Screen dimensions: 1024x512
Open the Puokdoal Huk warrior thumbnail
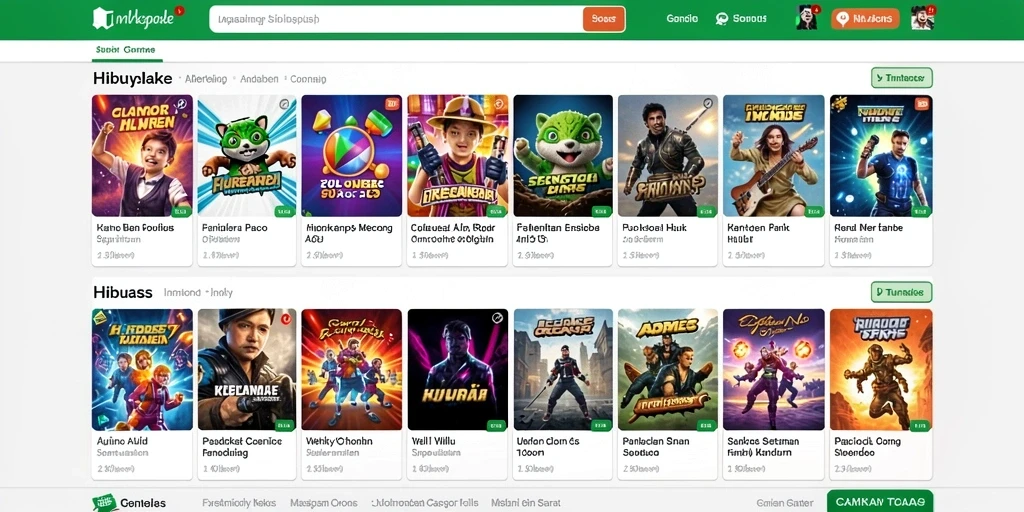tap(667, 155)
